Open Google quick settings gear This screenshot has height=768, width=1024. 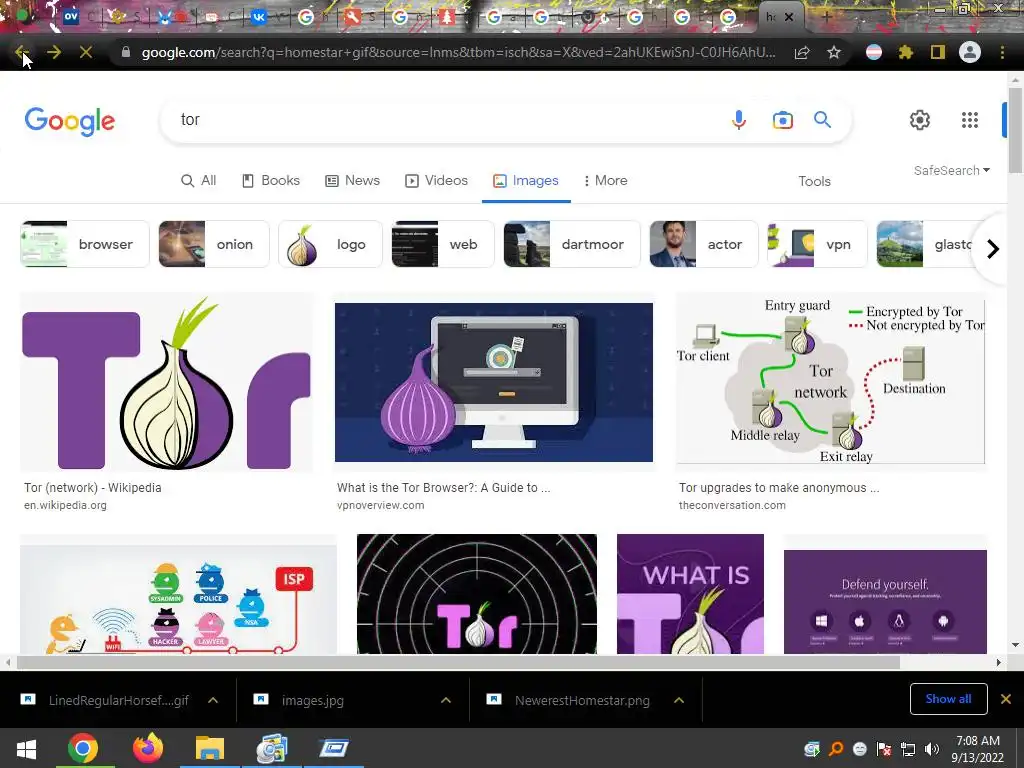pyautogui.click(x=920, y=120)
